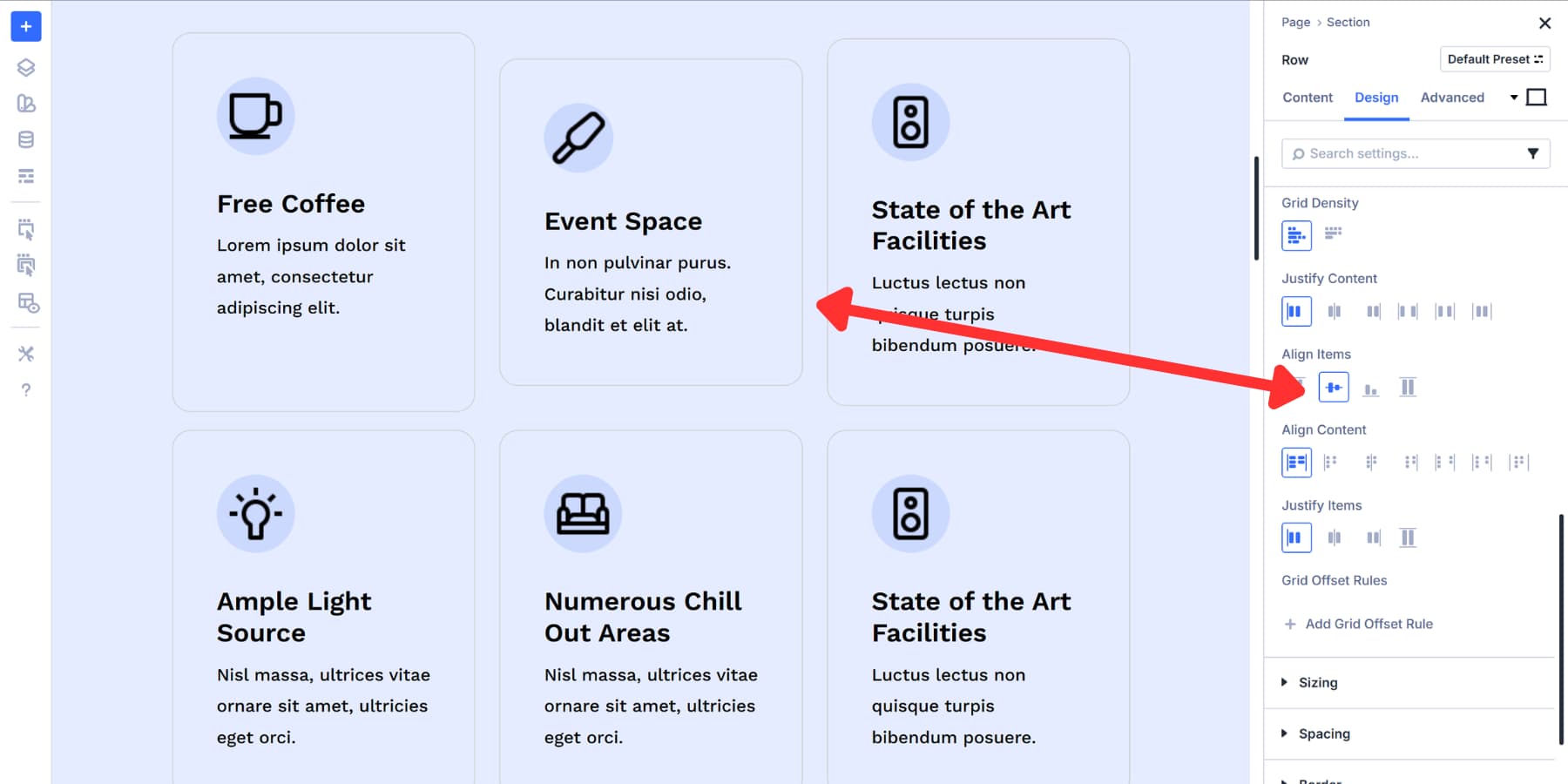Open the dropdown arrow next to Advanced tab

(x=1514, y=98)
